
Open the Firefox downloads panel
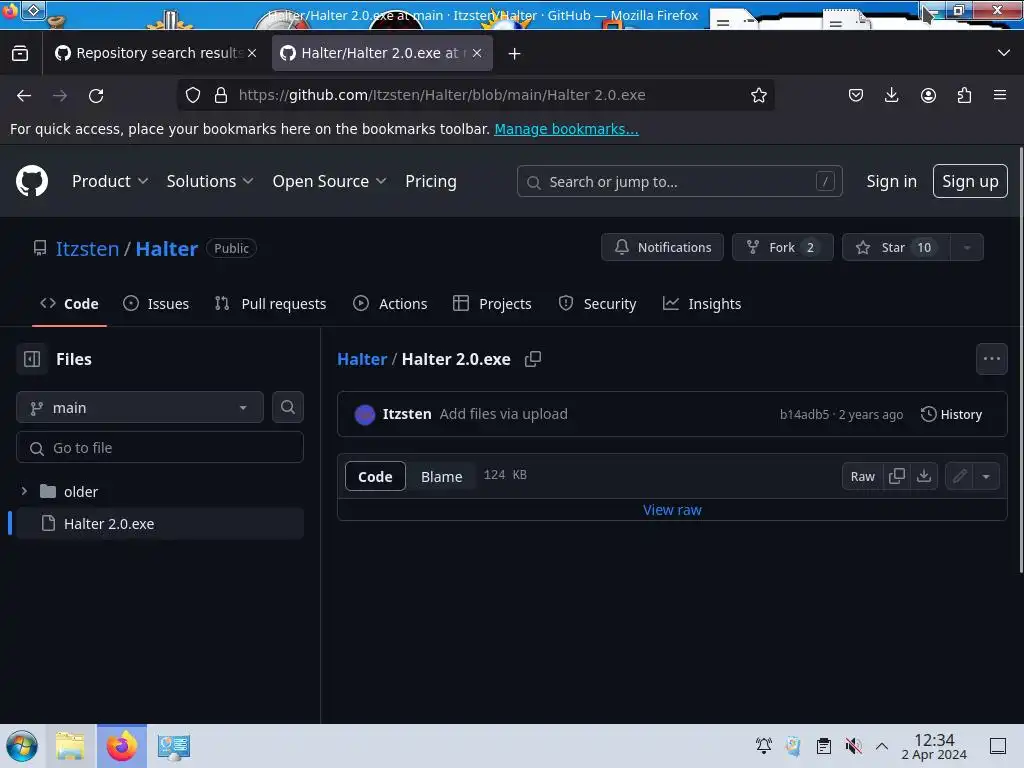pos(891,95)
